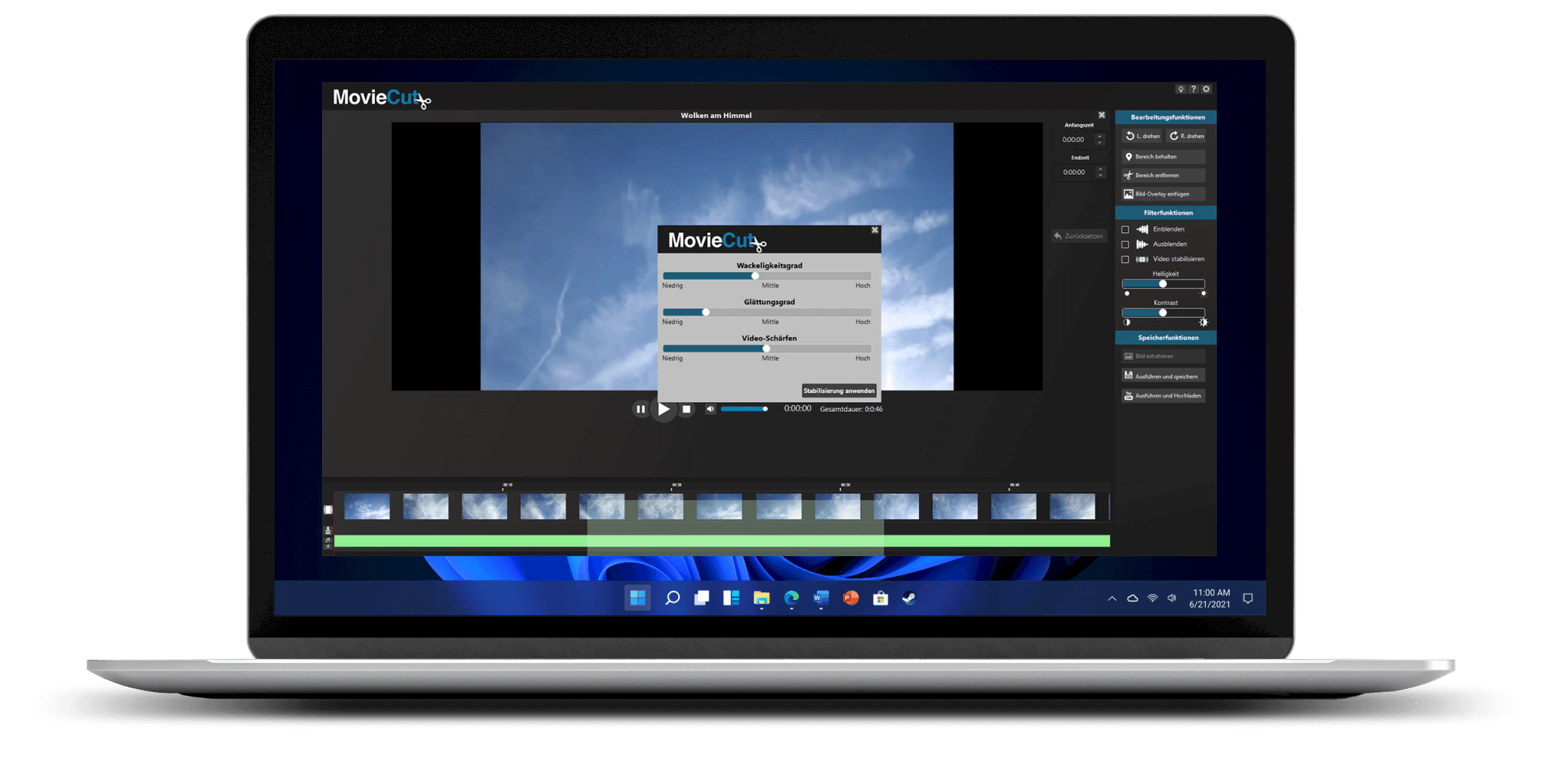Click the 00:40 timeline marker
Viewport: 1542px width, 784px height.
coord(1014,486)
